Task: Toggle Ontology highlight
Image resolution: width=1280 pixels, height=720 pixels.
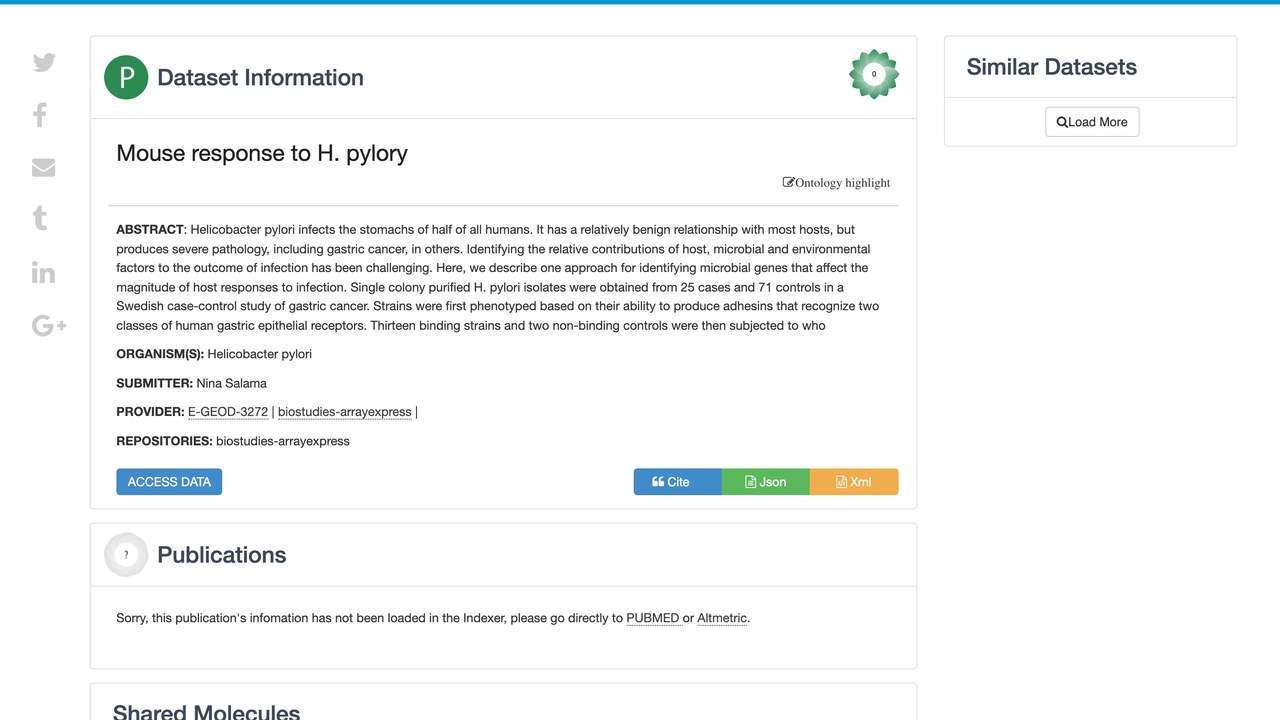Action: pyautogui.click(x=836, y=183)
